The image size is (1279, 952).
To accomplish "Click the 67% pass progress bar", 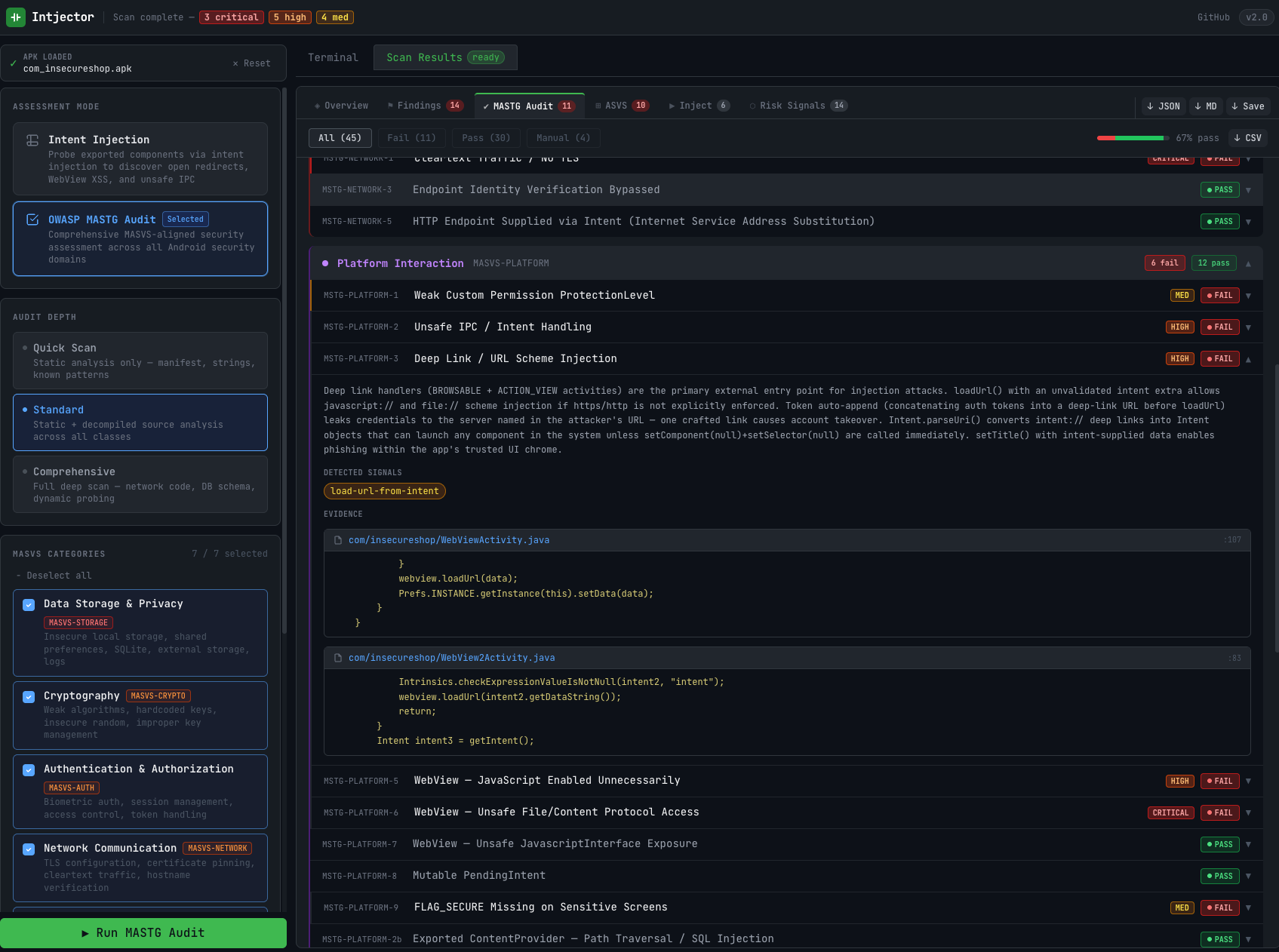I will (1132, 138).
